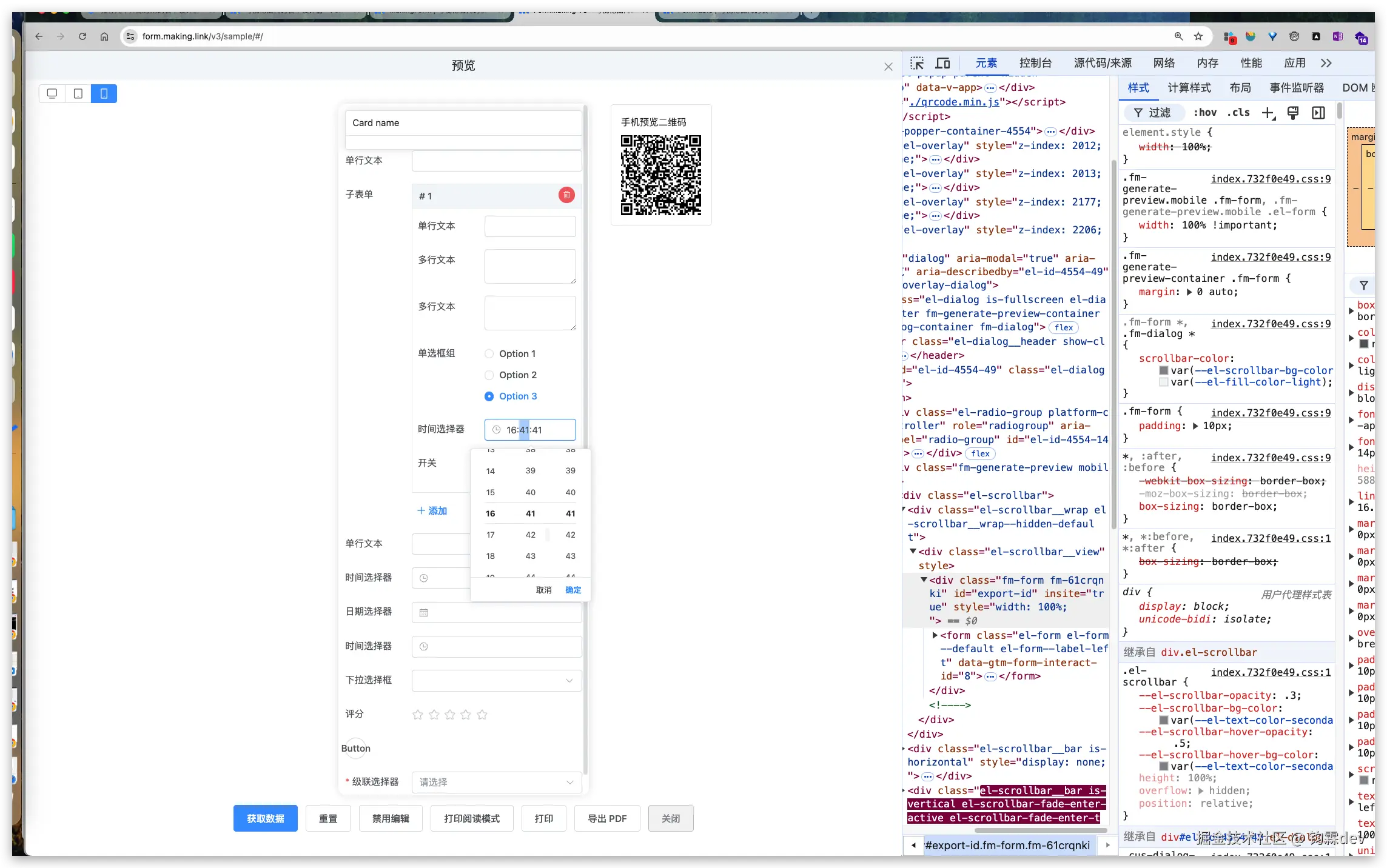Open the 下拉选择框 dropdown
The height and width of the screenshot is (868, 1387).
click(x=496, y=680)
